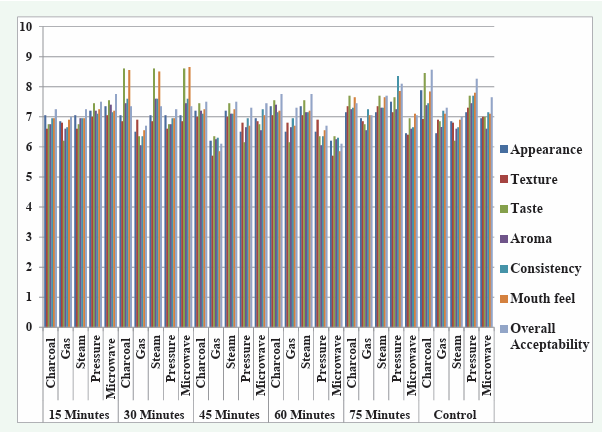602x432 pixels.
Task: Select the teal Consistency legend marker
Action: click(504, 268)
